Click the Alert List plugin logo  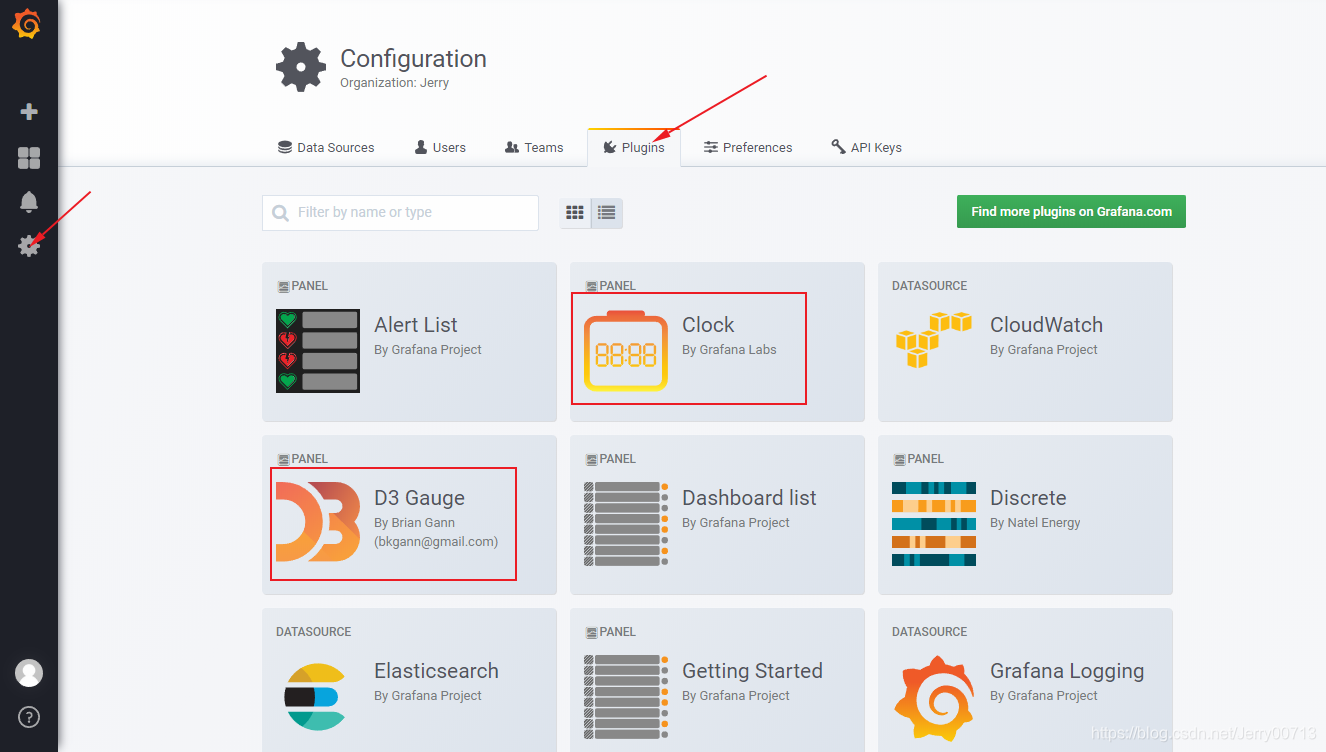(x=318, y=350)
